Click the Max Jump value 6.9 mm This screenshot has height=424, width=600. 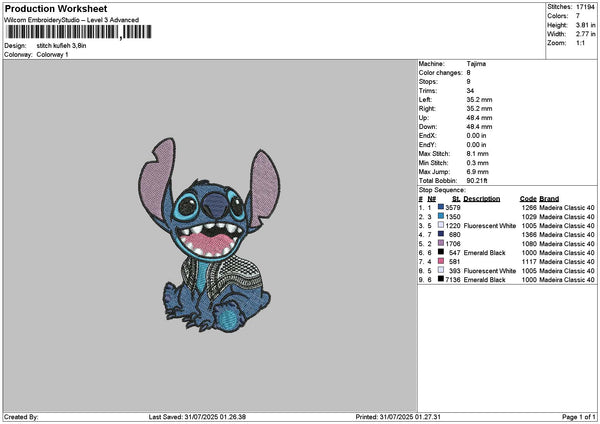pos(478,172)
